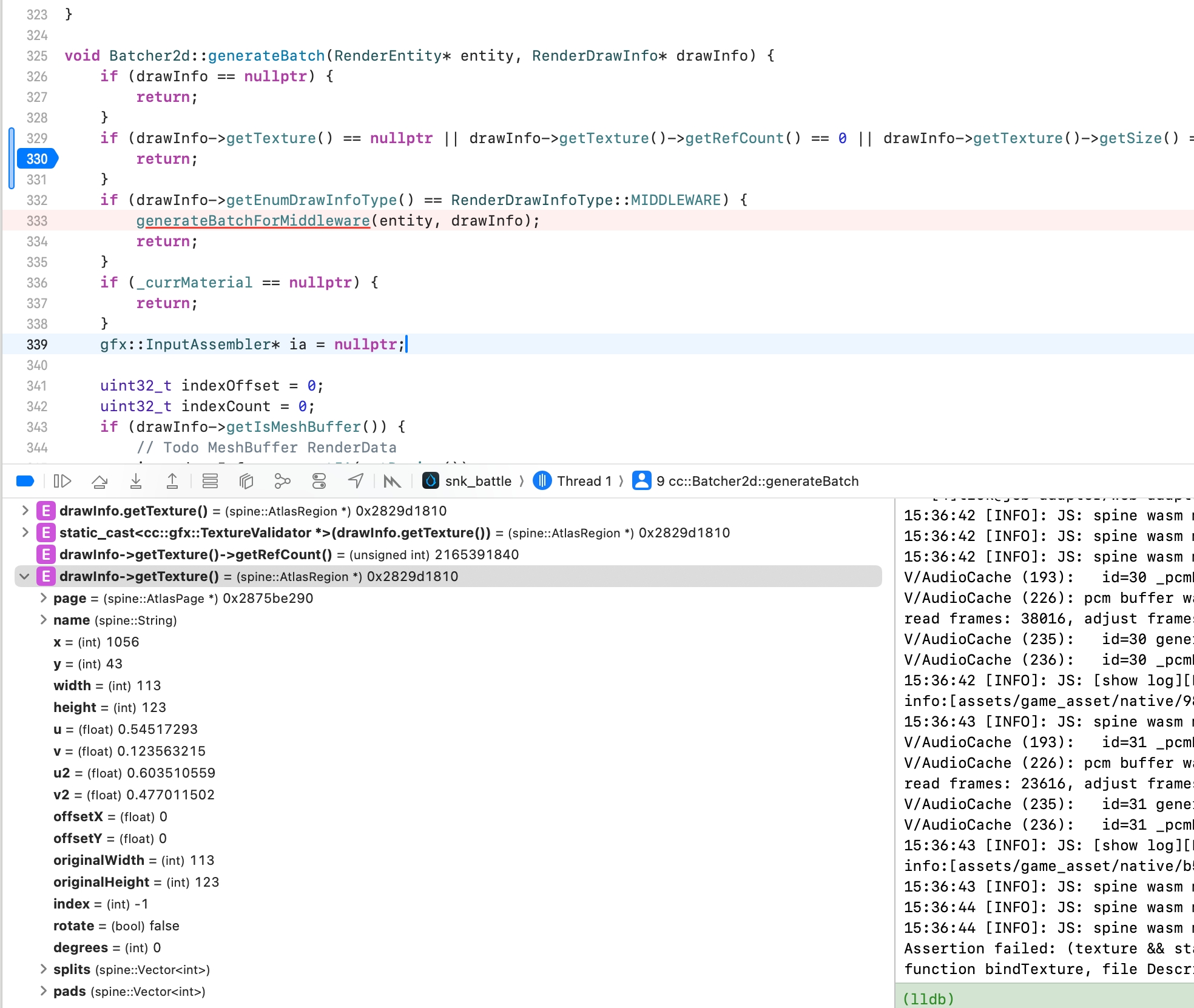This screenshot has width=1194, height=1008.
Task: Click the Step Out icon
Action: [x=172, y=481]
